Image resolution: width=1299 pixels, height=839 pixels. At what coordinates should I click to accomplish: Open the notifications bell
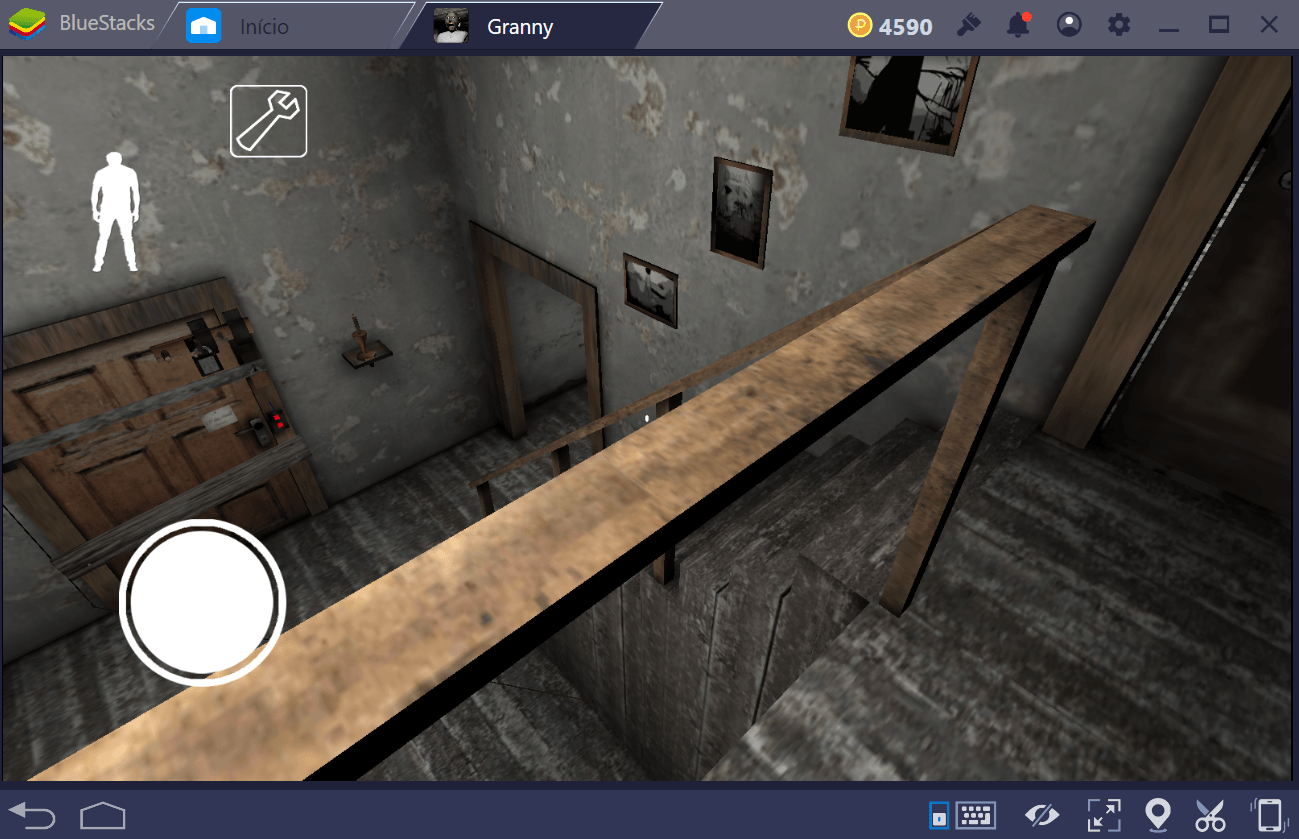click(x=1018, y=26)
